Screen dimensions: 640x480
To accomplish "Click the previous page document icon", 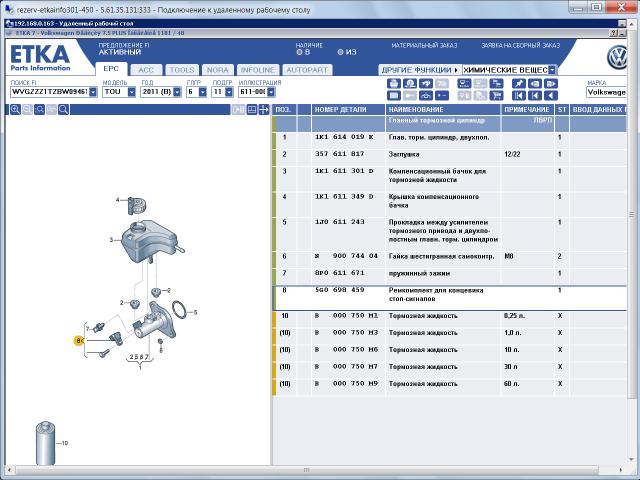I will pyautogui.click(x=535, y=84).
